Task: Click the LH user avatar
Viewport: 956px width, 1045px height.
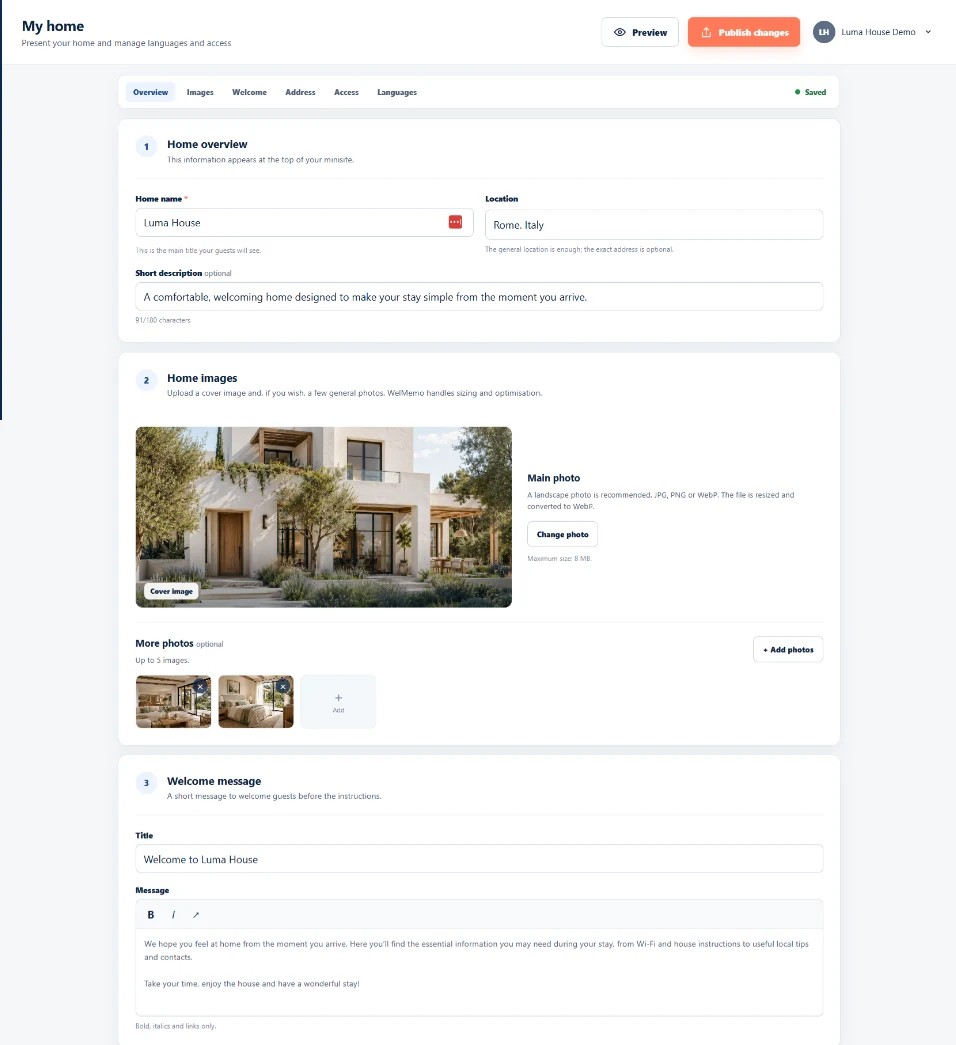Action: [824, 32]
